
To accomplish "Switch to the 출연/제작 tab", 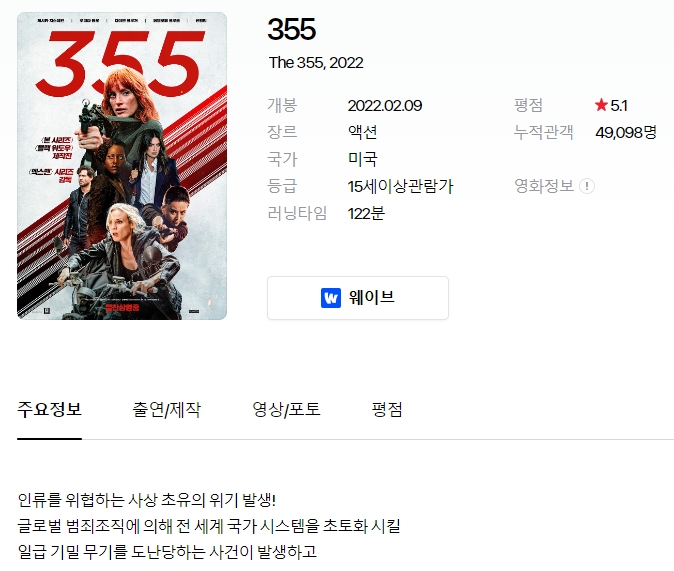I will click(x=166, y=409).
